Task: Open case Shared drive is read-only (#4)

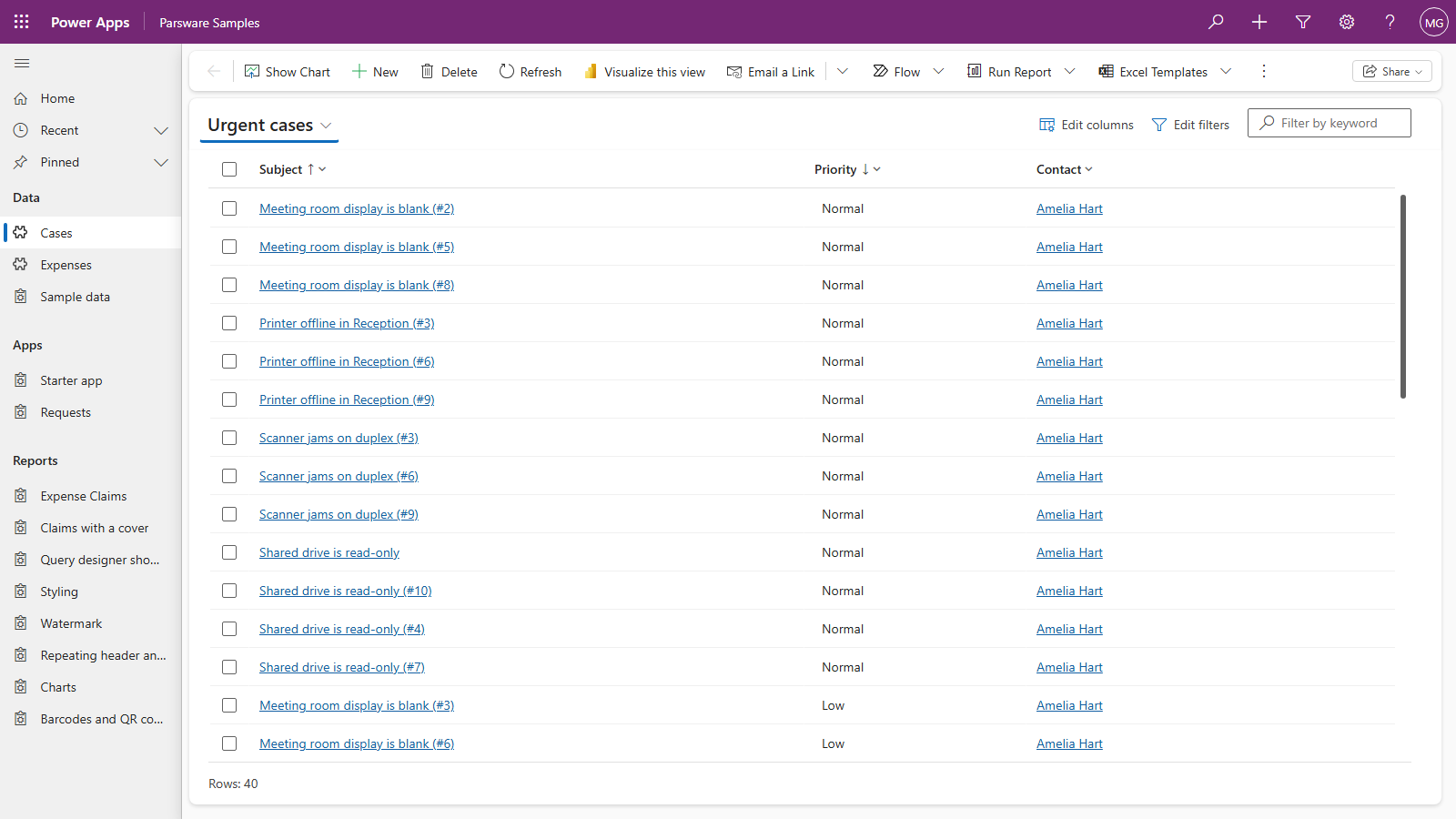Action: (342, 629)
